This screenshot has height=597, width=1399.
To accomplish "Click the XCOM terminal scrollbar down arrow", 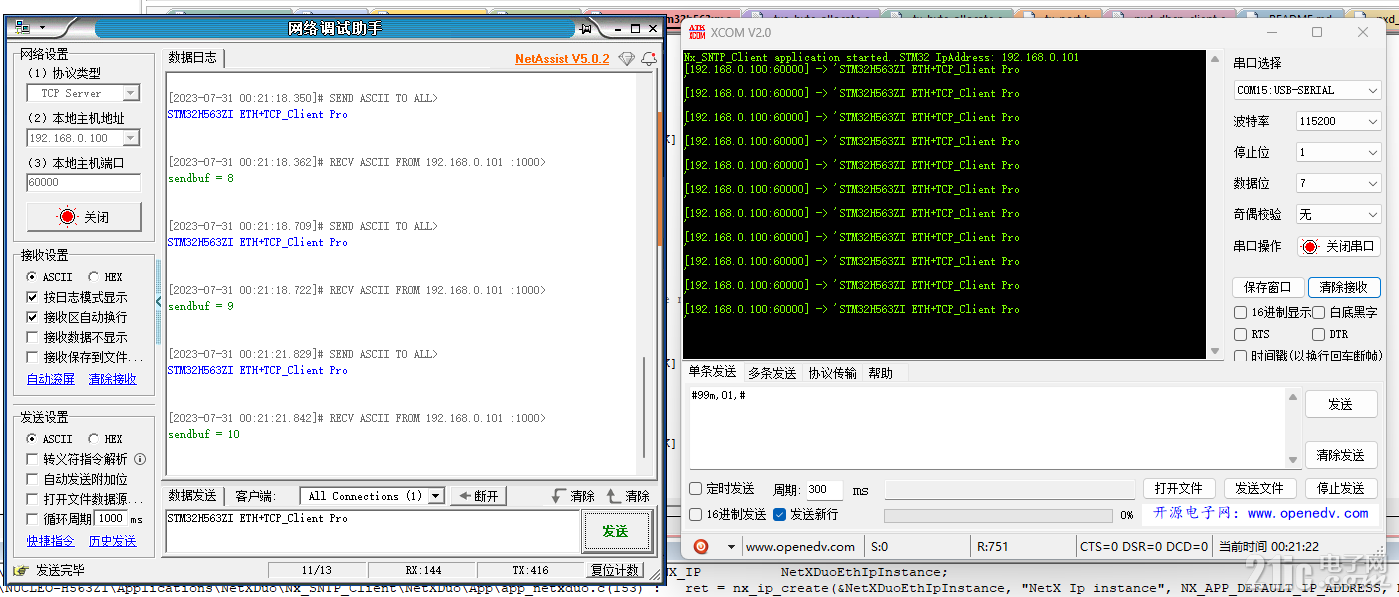I will (1215, 351).
